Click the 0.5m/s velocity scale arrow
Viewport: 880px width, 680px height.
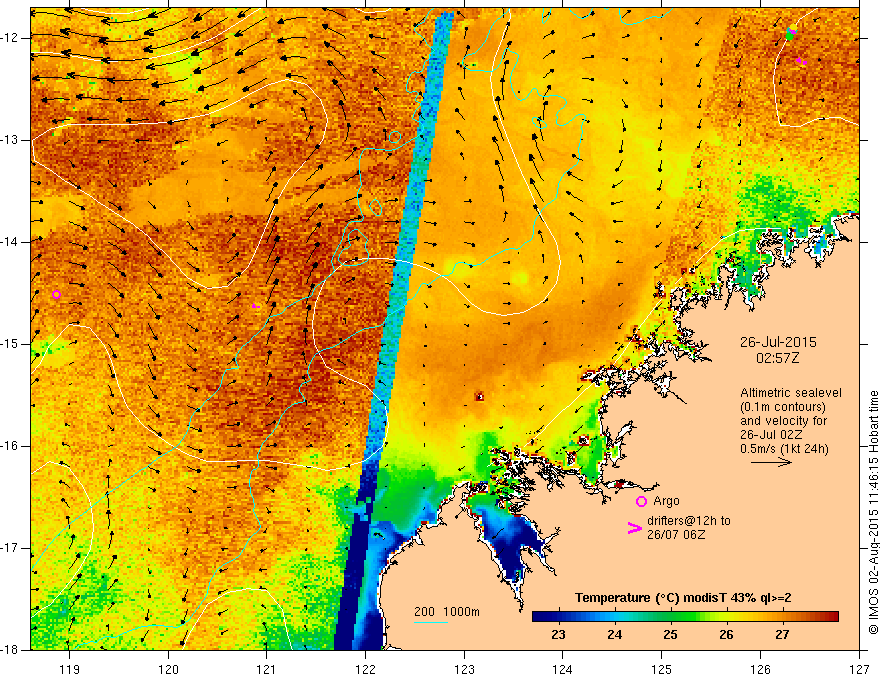[771, 462]
